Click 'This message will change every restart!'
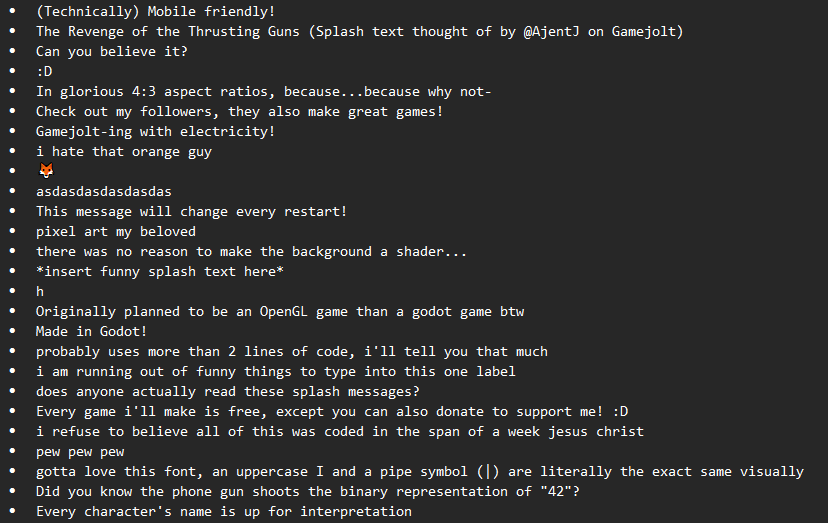 [192, 212]
